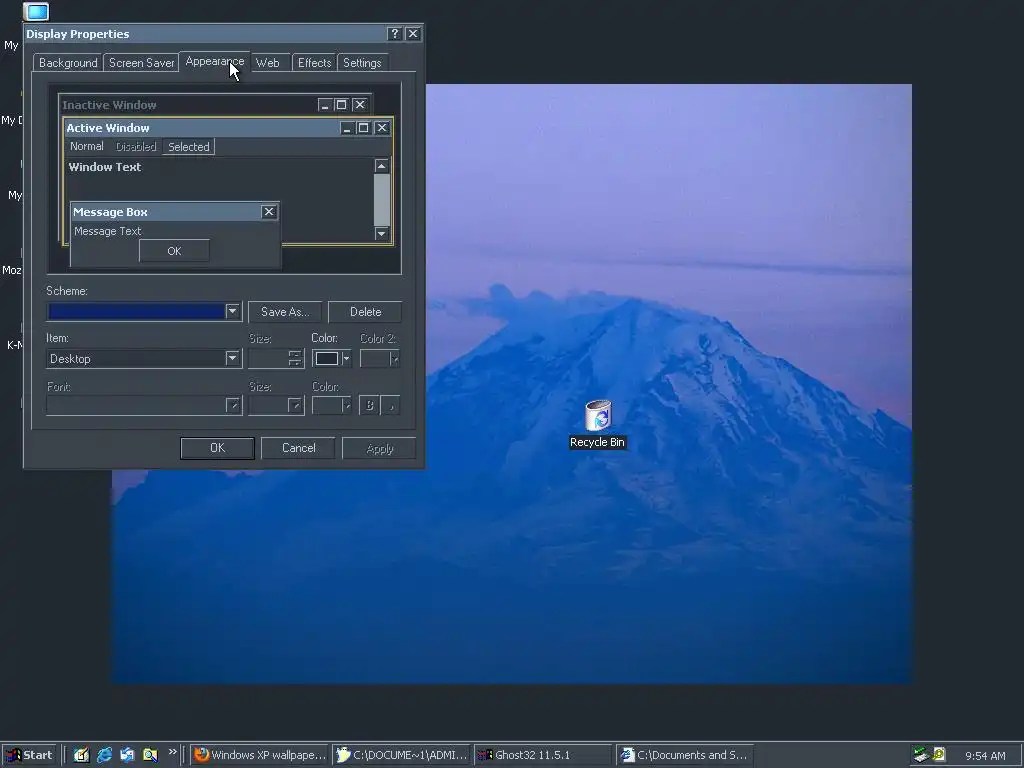
Task: Click Active Window preview maximize icon
Action: click(x=363, y=128)
